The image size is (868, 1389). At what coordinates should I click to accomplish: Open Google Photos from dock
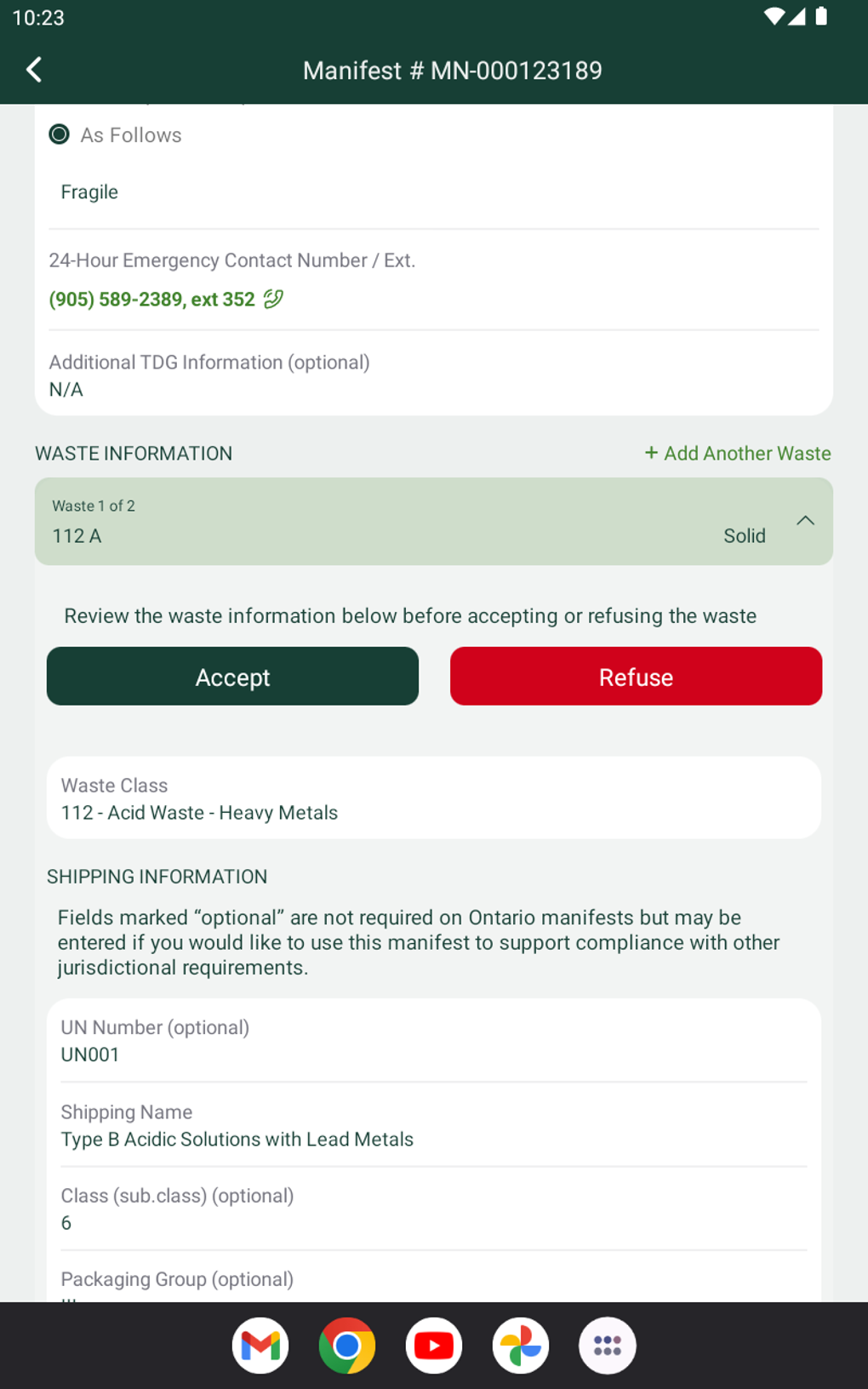pyautogui.click(x=521, y=1346)
